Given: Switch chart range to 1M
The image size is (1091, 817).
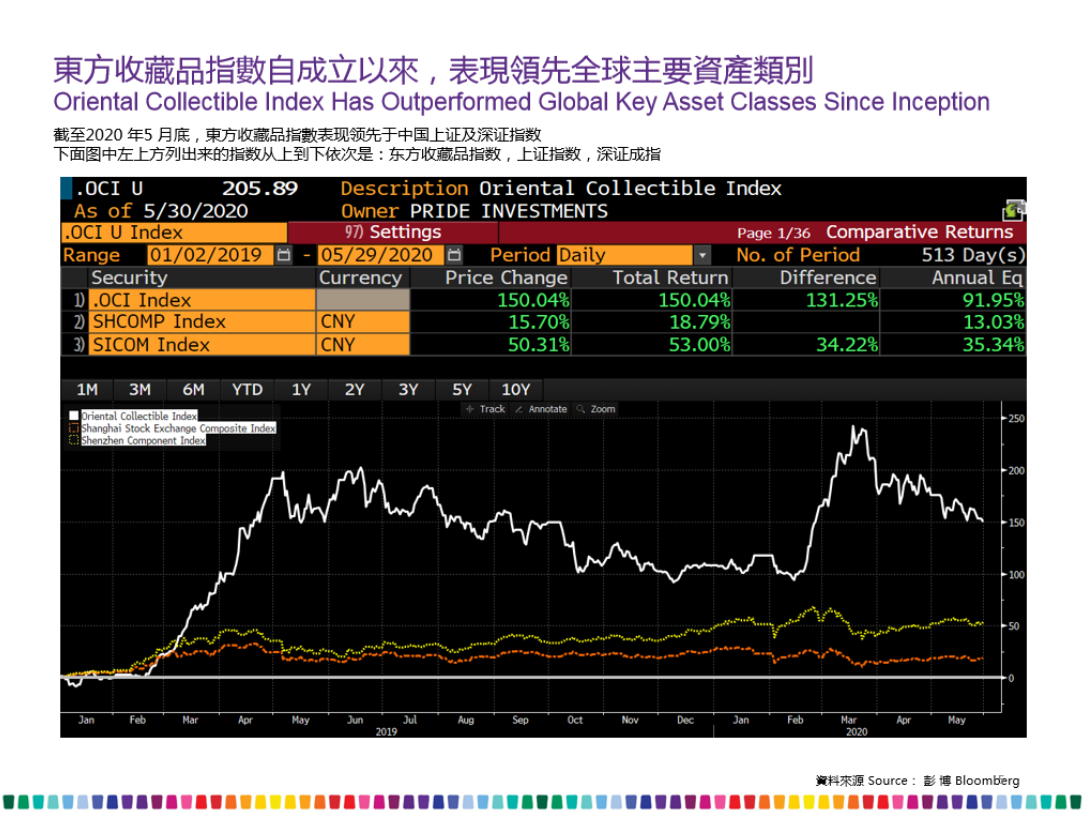Looking at the screenshot, I should pyautogui.click(x=87, y=390).
